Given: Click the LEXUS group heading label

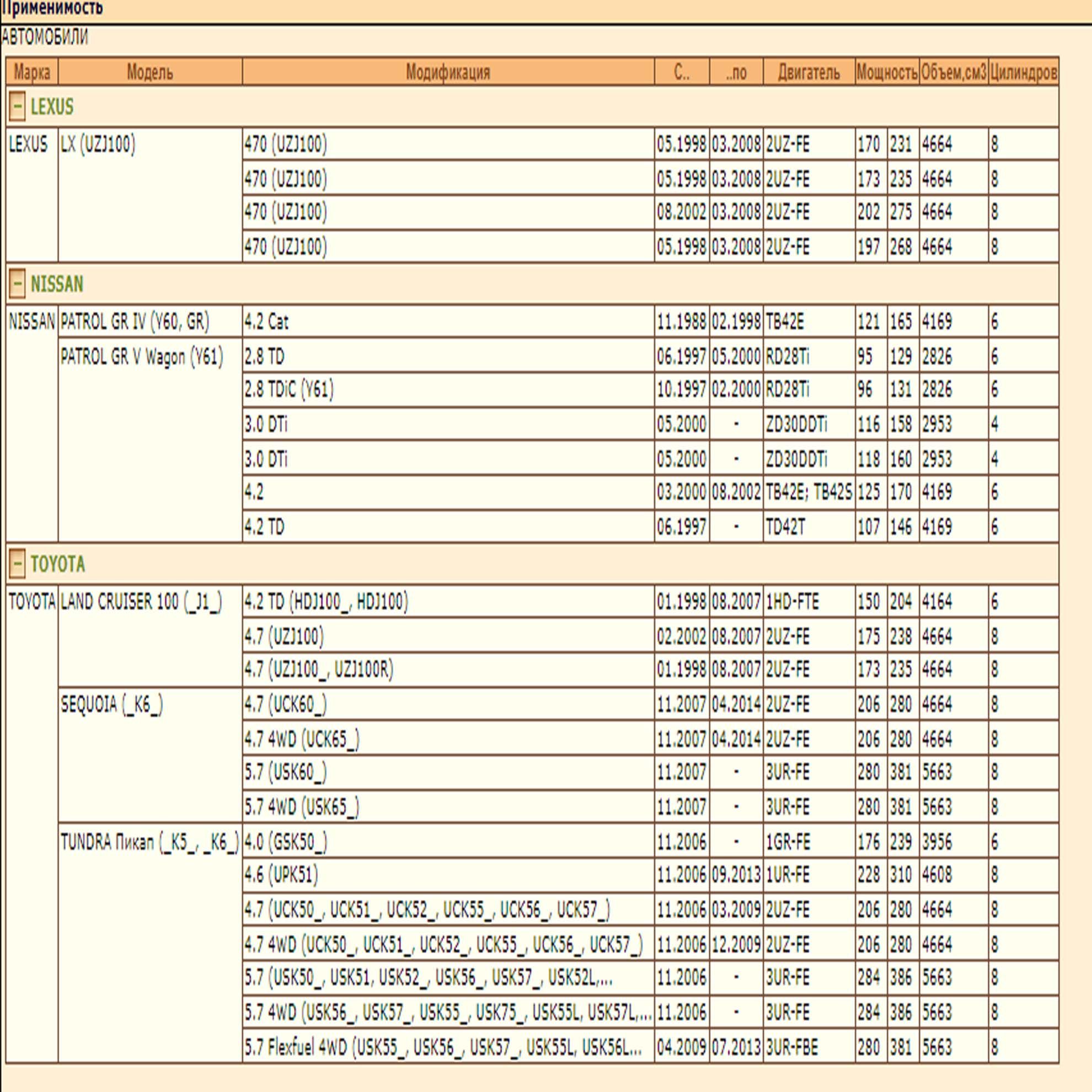Looking at the screenshot, I should click(x=52, y=107).
